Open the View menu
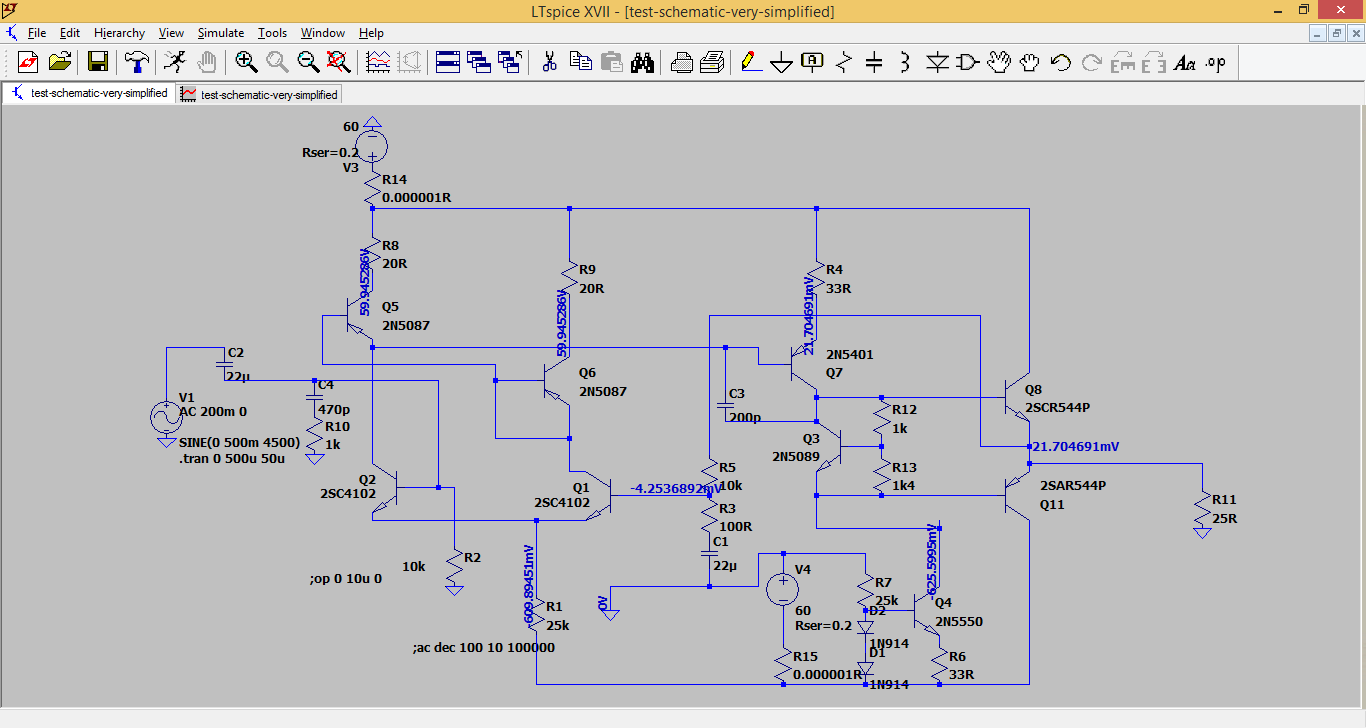This screenshot has height=728, width=1366. (x=171, y=33)
